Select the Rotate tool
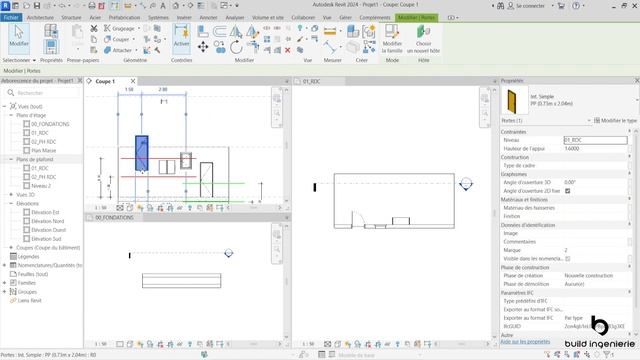Screen dimensions: 640x360 pos(236,47)
